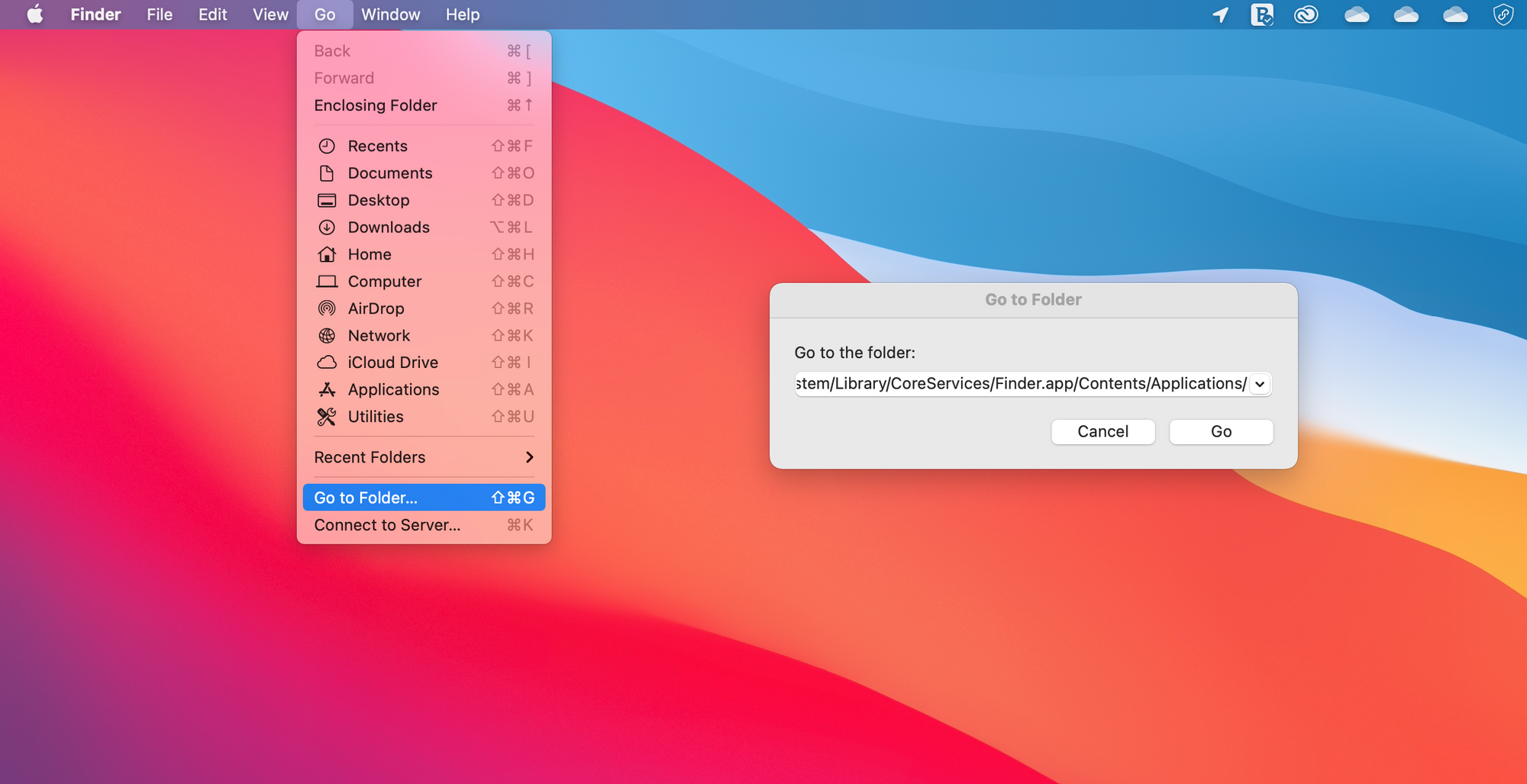Open Utilities from the Go menu
Viewport: 1527px width, 784px height.
click(376, 417)
